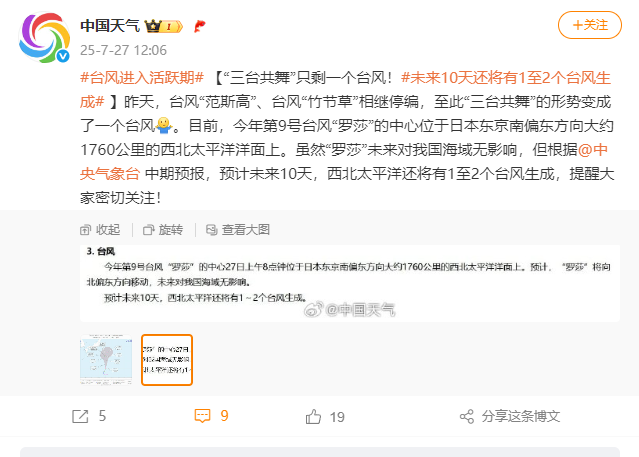Click the share icon for 分享这条博文
639x457 pixels.
tap(467, 417)
